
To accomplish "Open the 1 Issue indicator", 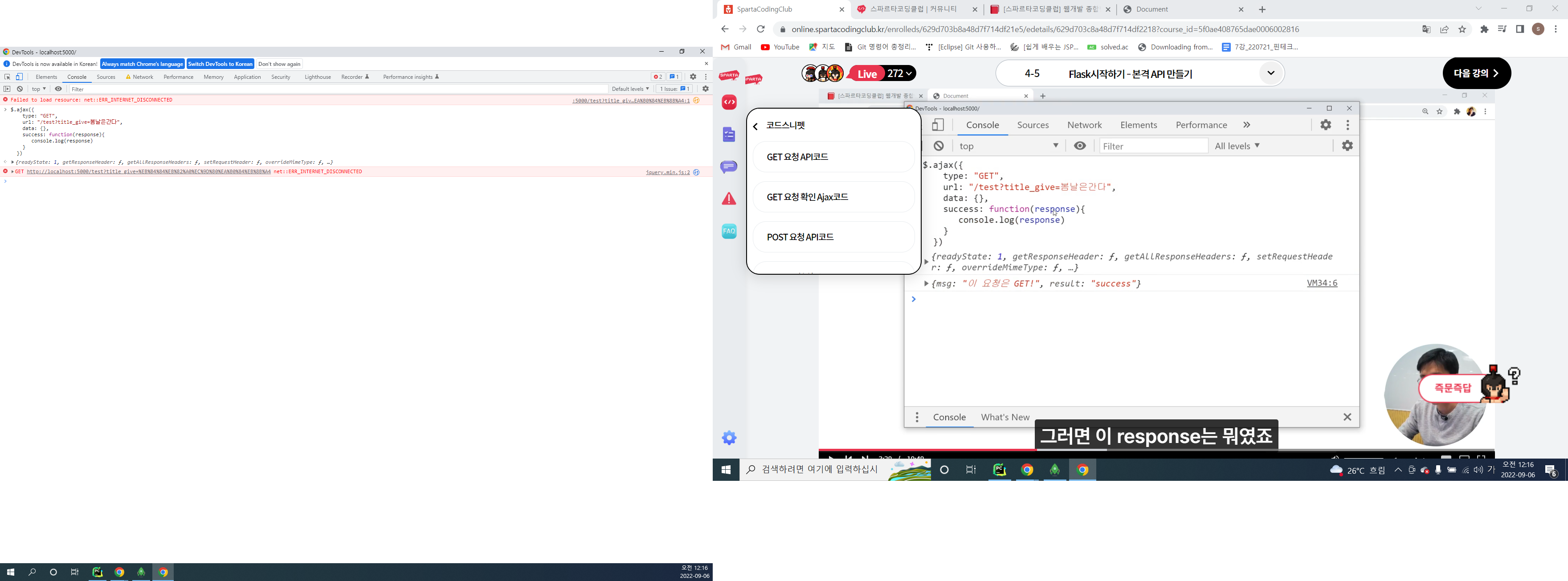I will [674, 89].
